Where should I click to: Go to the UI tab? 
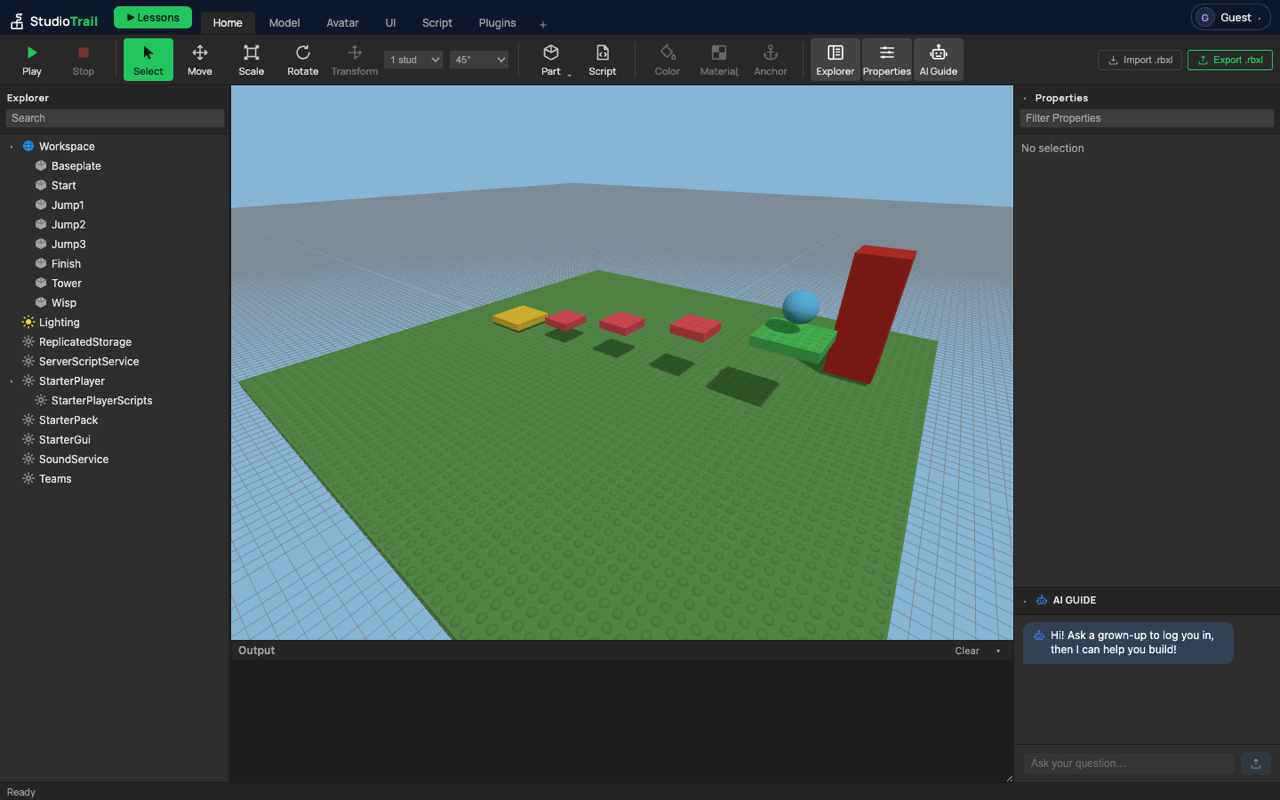click(390, 23)
